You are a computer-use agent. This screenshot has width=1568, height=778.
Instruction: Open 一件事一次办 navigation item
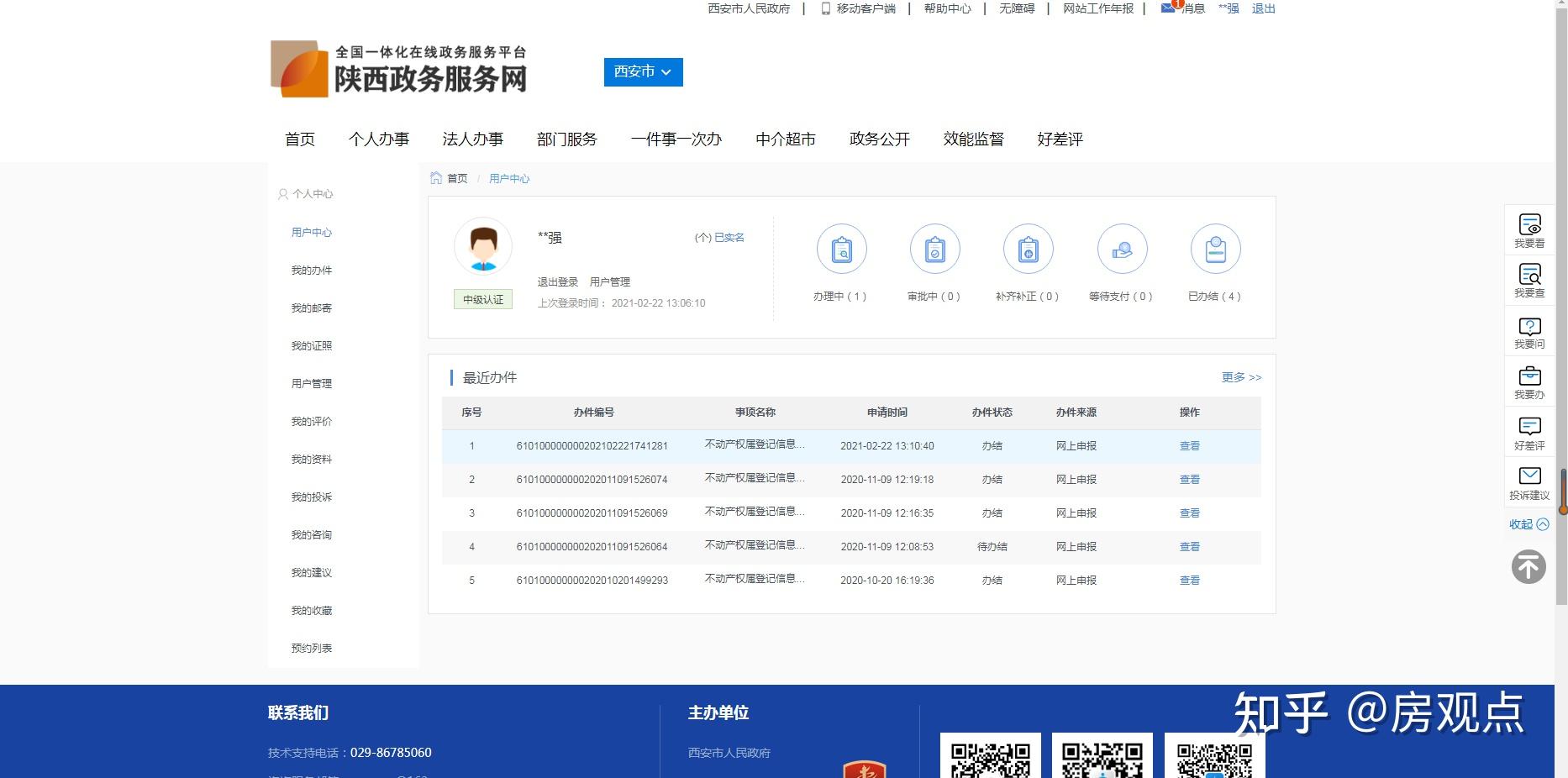pos(676,139)
